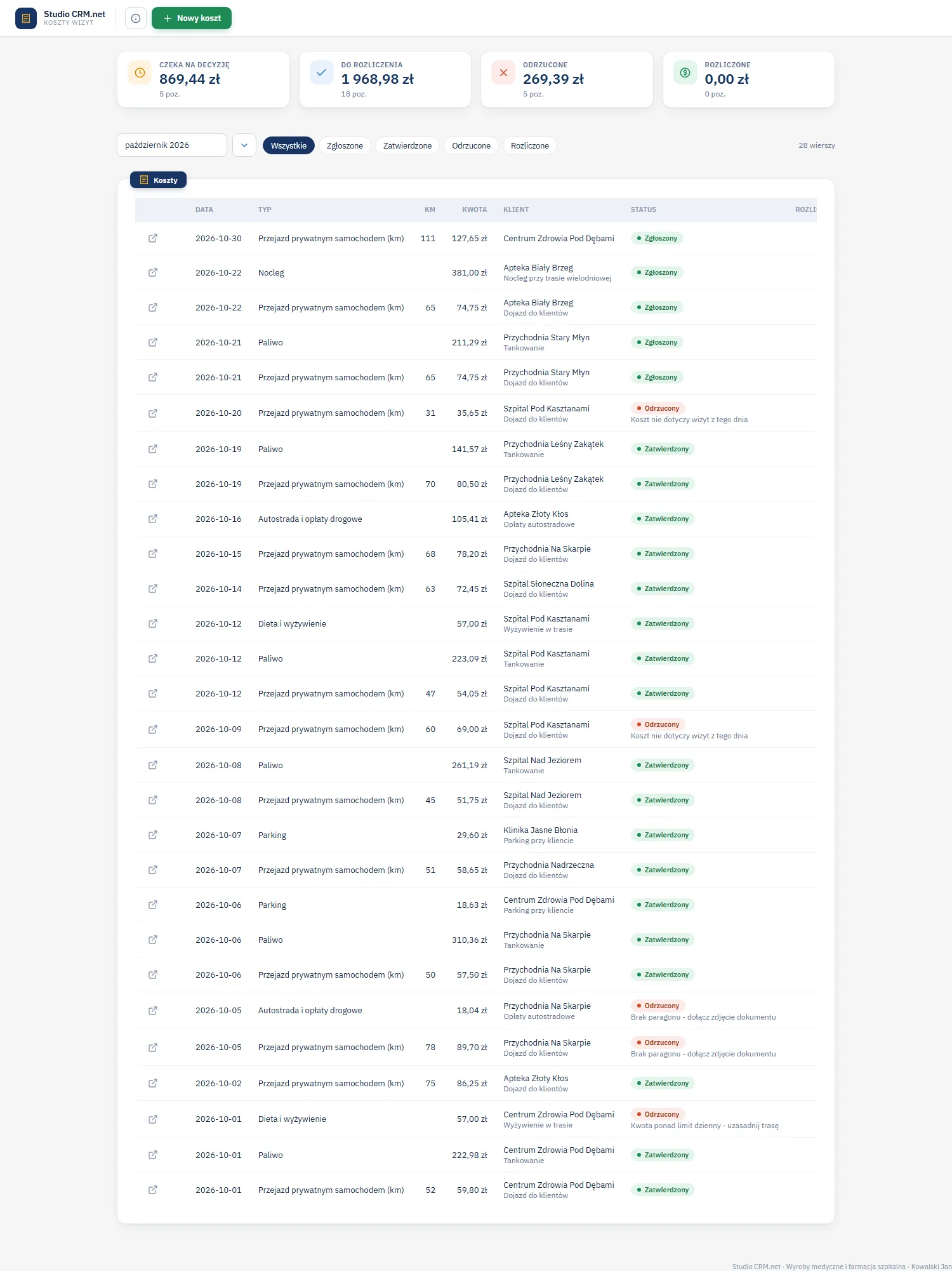This screenshot has height=1271, width=952.
Task: Select the Zatwierdzone filter tab
Action: [x=407, y=145]
